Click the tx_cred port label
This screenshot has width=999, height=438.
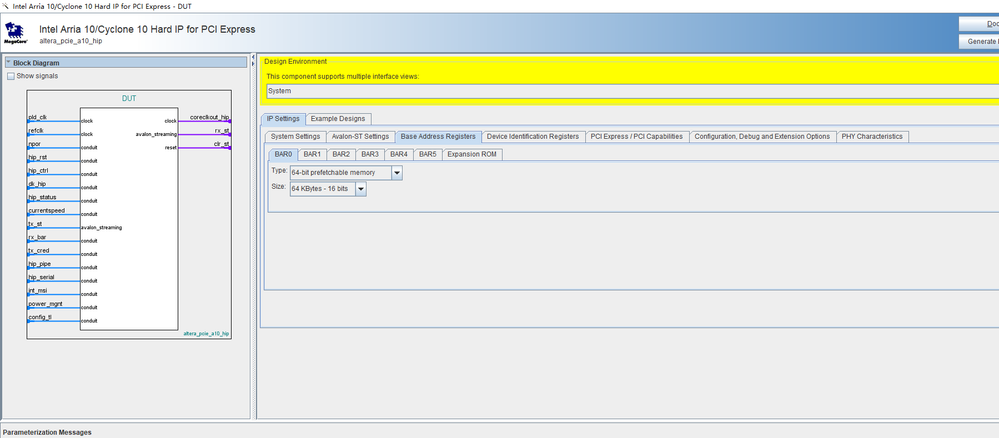(38, 251)
